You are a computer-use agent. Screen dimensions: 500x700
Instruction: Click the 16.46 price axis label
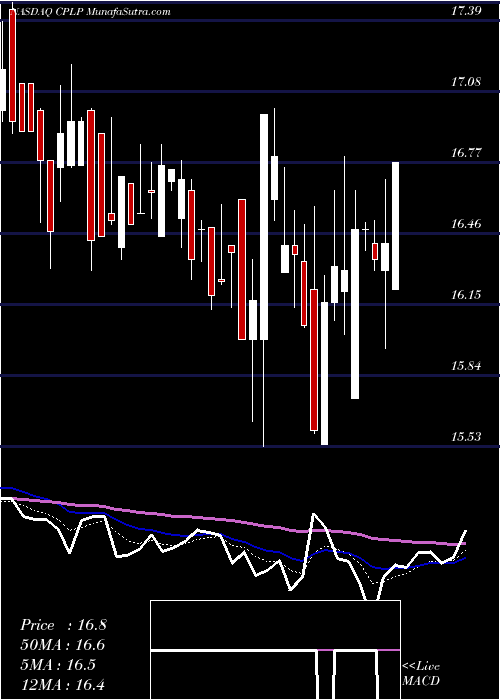coord(466,224)
